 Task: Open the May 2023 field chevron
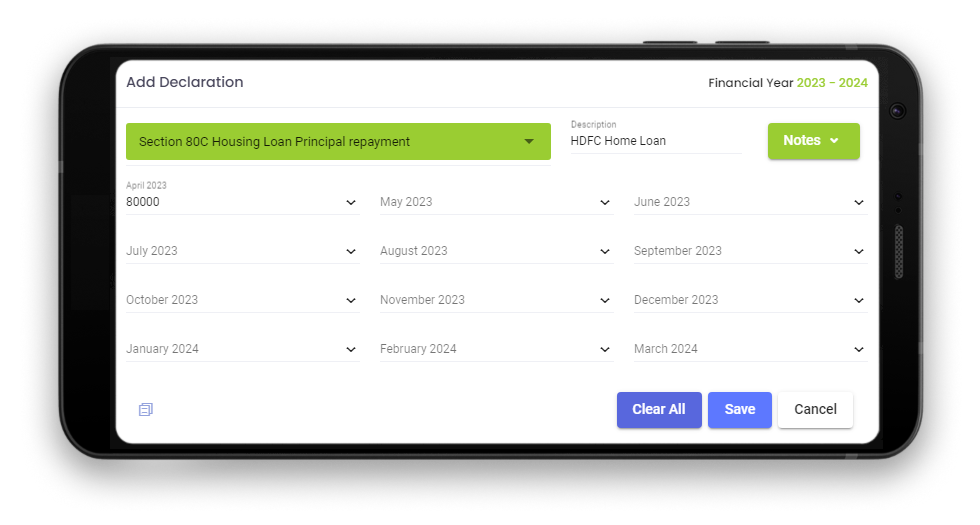[605, 202]
